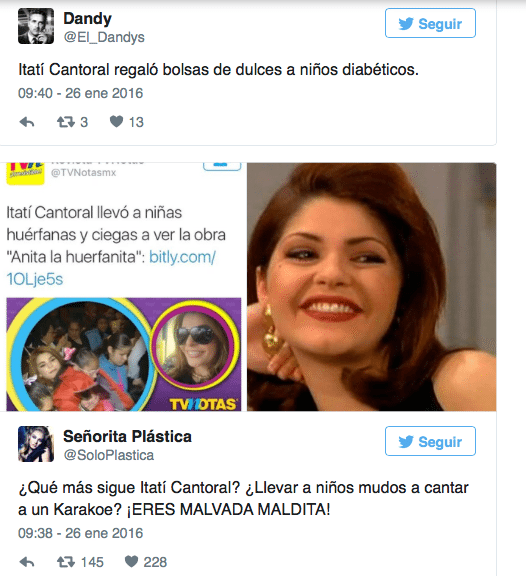Open the 09:38 - 26 ene 2016 timestamp
This screenshot has width=526, height=576.
coord(80,533)
